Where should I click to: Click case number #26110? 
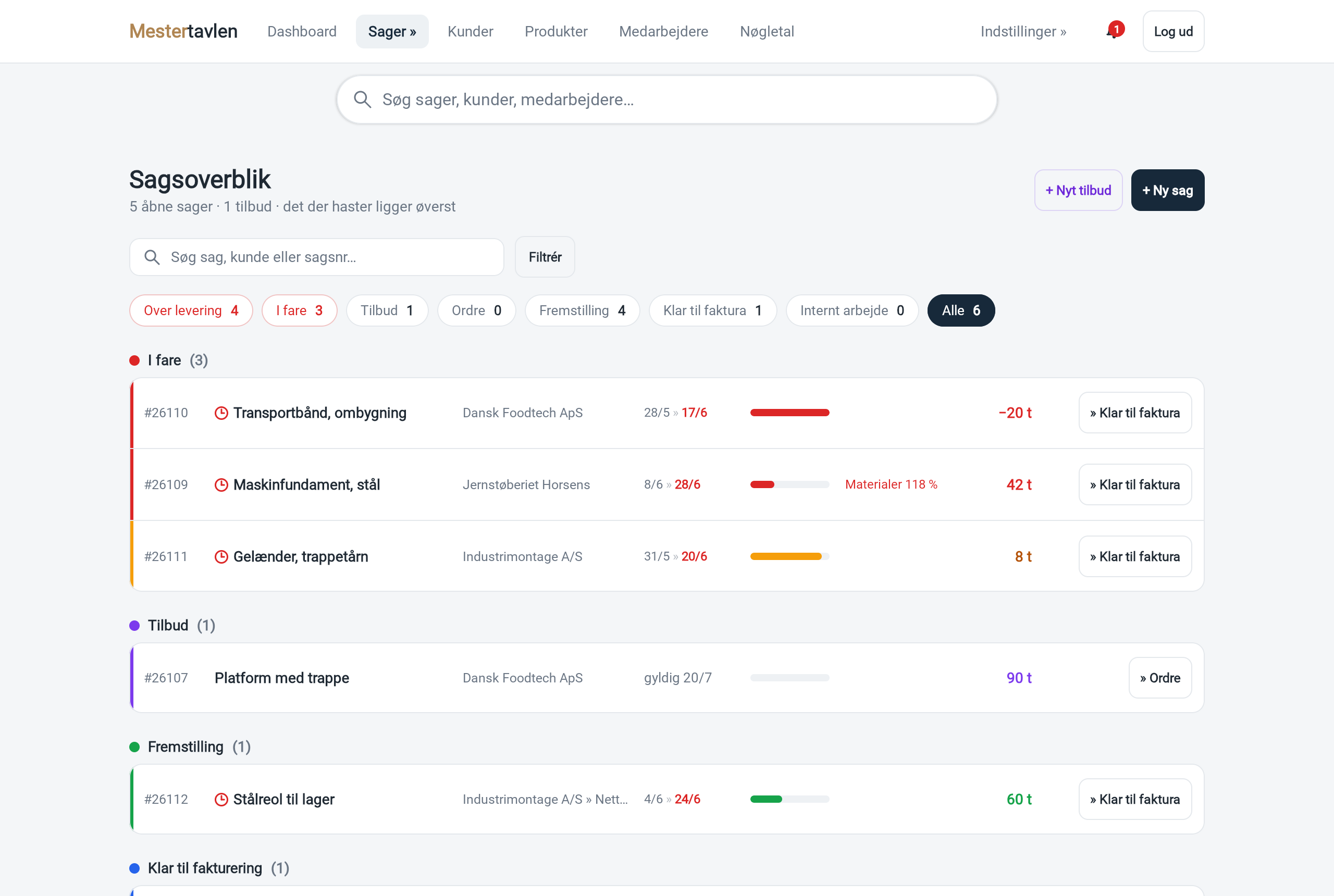pos(166,413)
